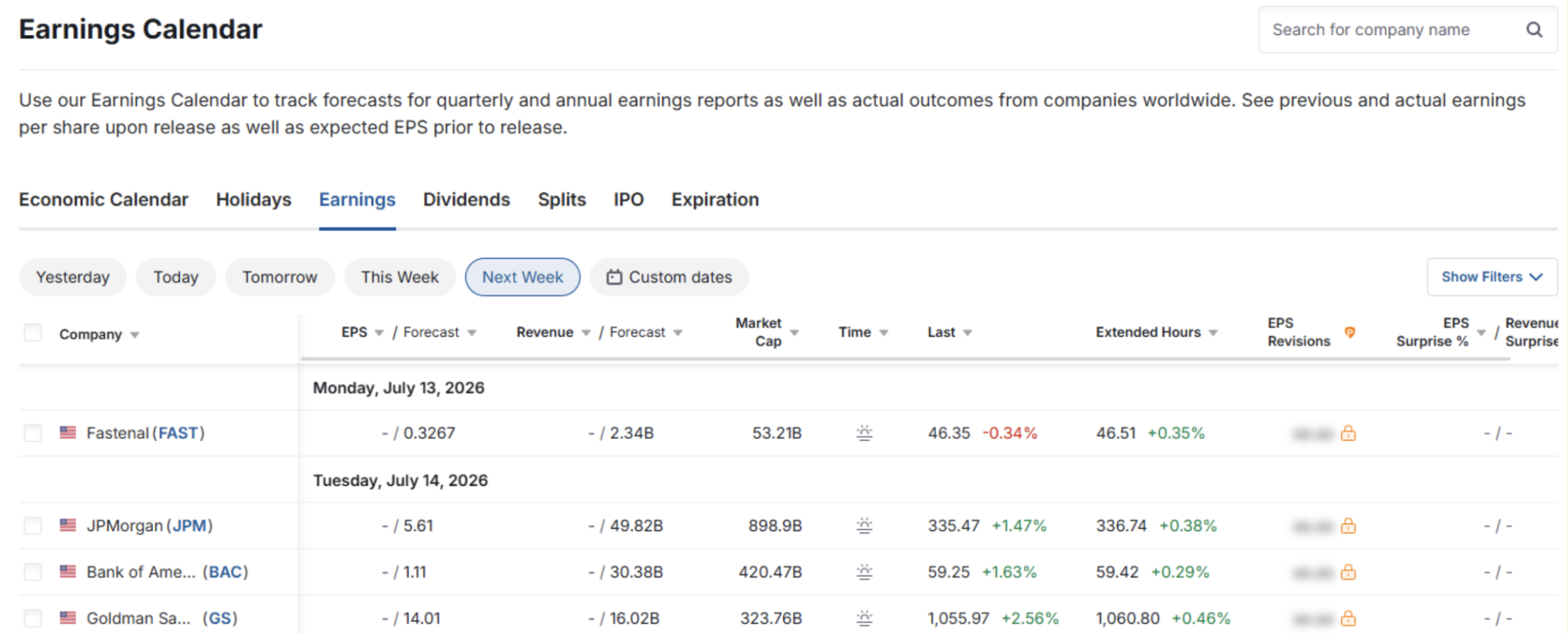This screenshot has height=634, width=1568.
Task: Click the 898.9B market cap value
Action: tap(775, 526)
